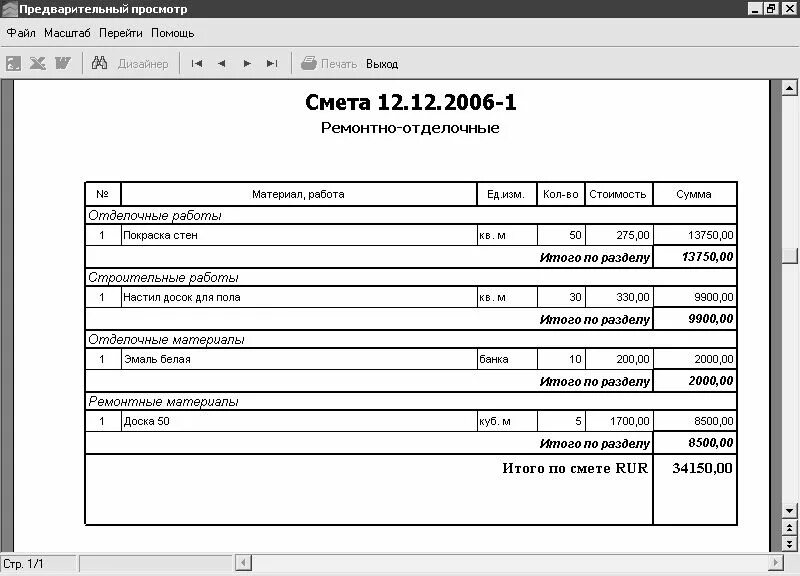Open the Помощь menu
The image size is (800, 576).
[x=172, y=33]
